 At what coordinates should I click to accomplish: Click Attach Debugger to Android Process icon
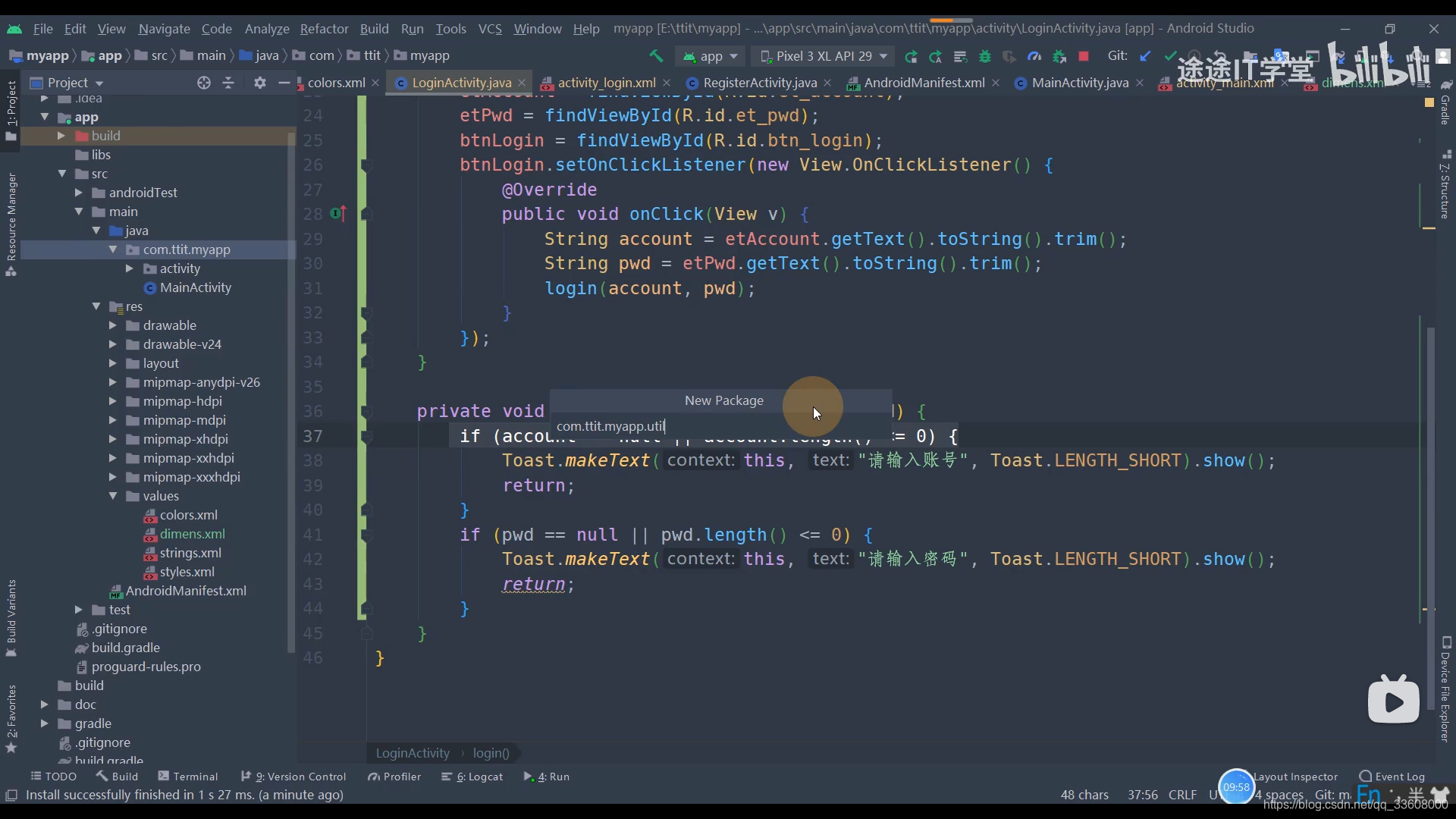(x=1059, y=56)
